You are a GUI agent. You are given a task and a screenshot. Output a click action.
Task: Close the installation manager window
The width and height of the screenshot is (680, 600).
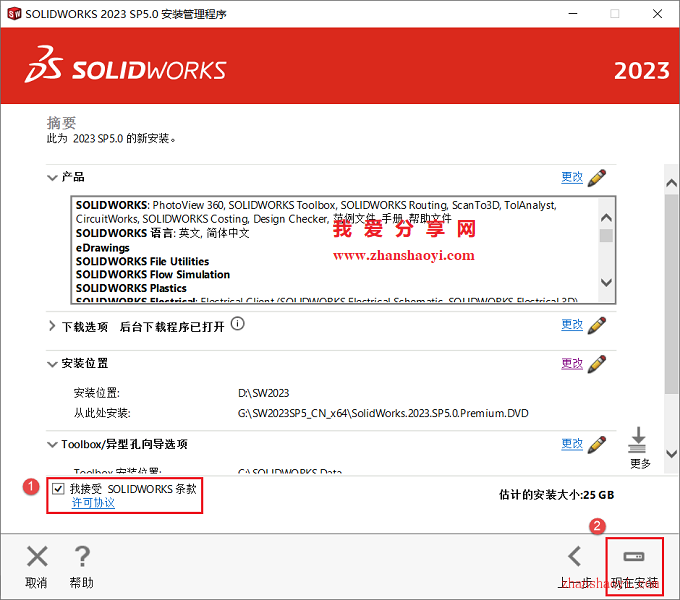point(657,14)
